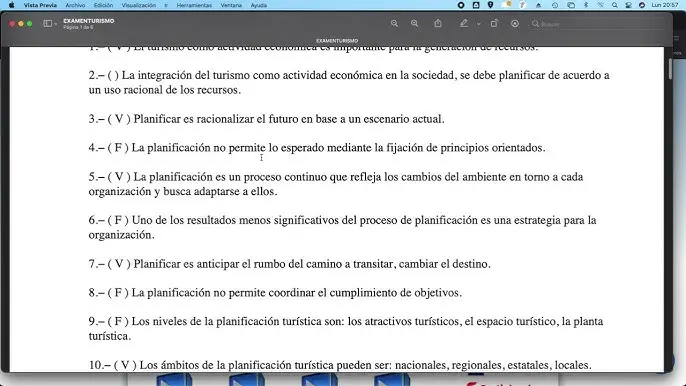Click the tray box icon in menu bar
686x386 pixels.
[476, 5]
